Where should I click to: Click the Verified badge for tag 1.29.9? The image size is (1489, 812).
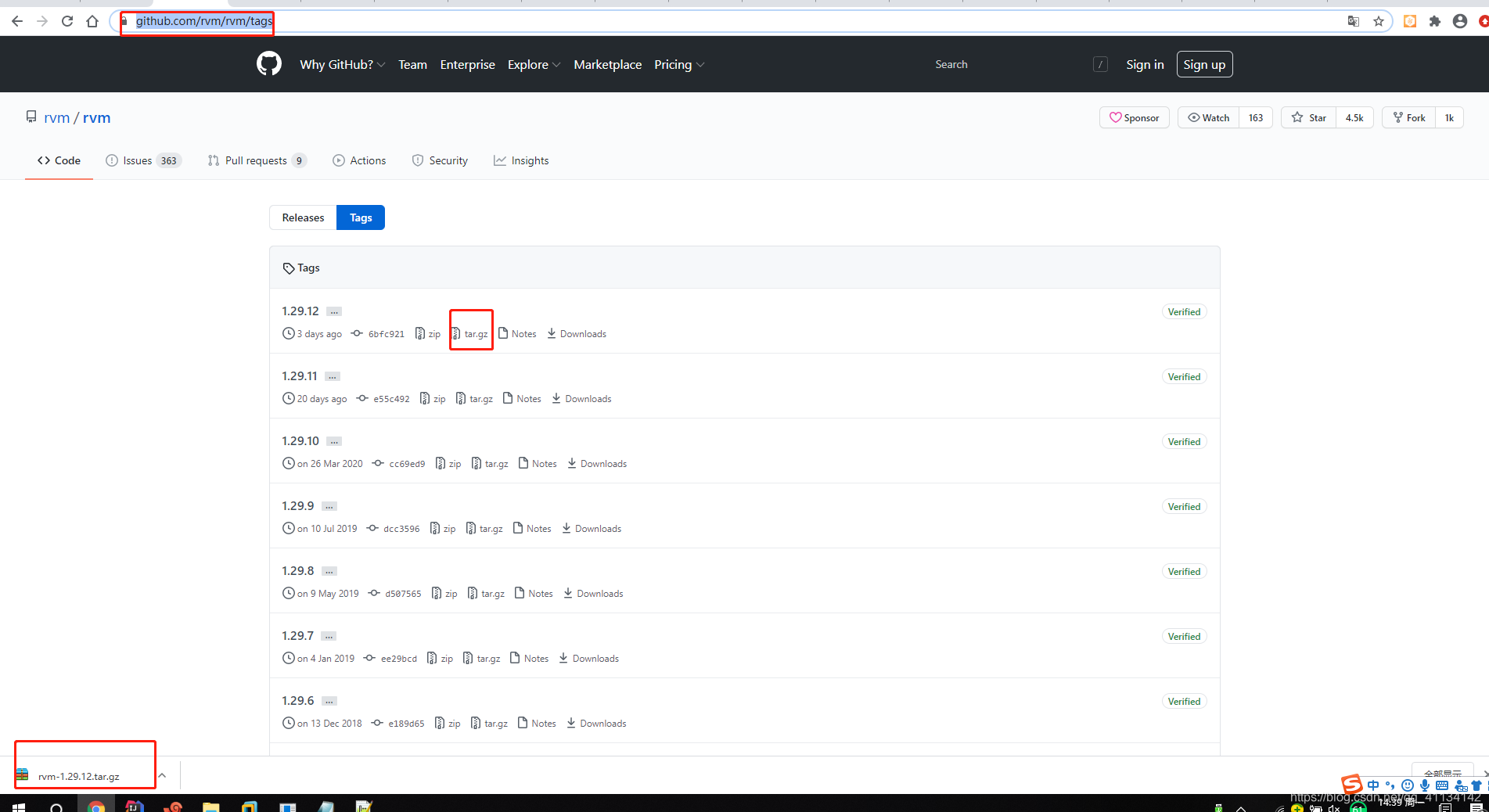click(1184, 506)
